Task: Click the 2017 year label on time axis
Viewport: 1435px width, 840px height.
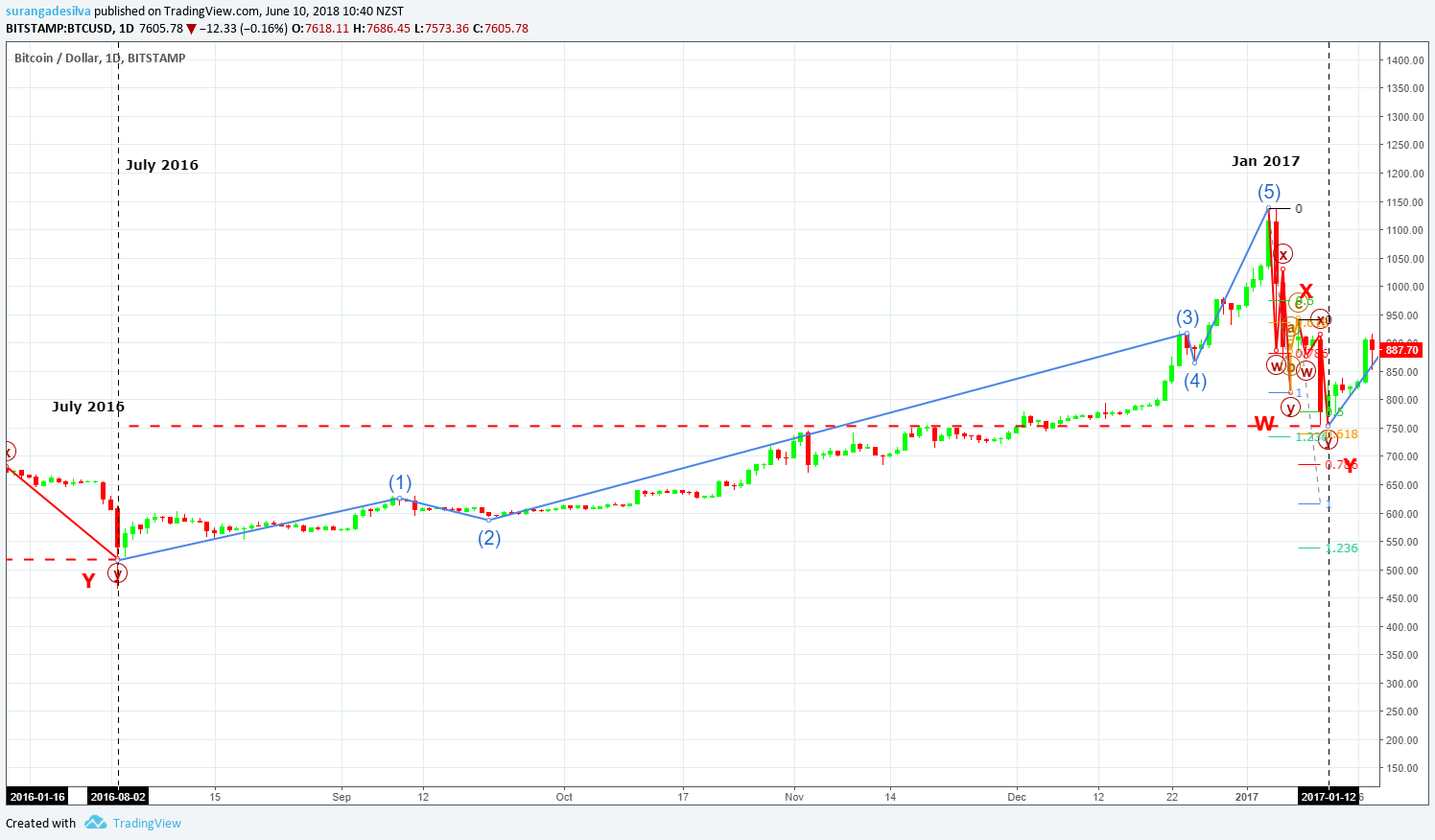Action: point(1247,797)
